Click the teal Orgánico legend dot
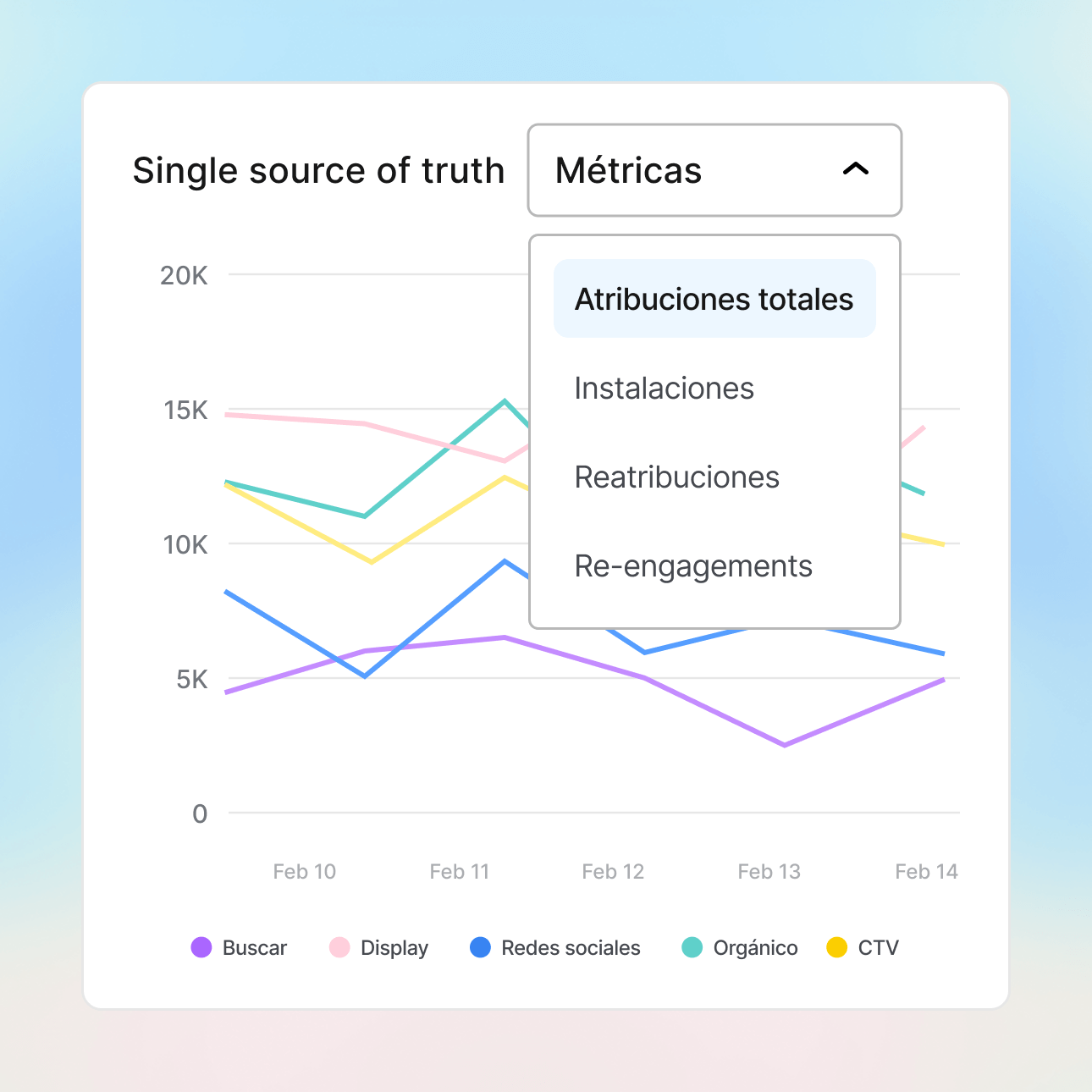 692,947
